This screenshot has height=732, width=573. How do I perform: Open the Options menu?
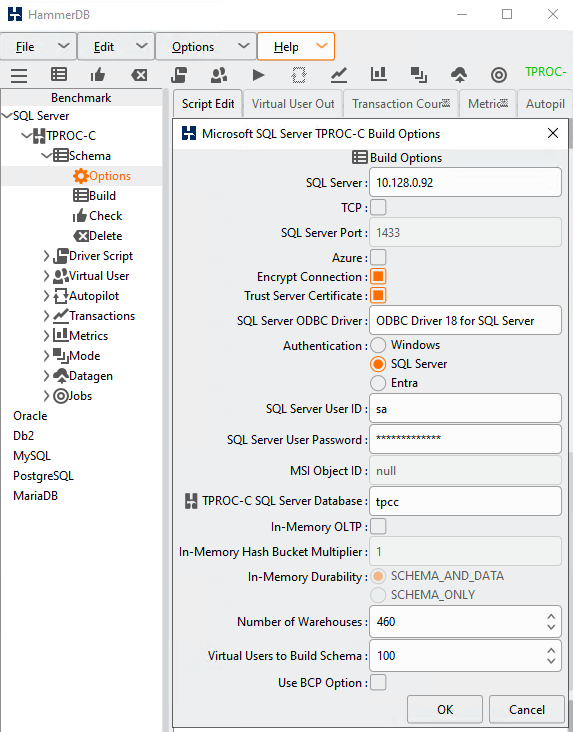click(x=206, y=46)
